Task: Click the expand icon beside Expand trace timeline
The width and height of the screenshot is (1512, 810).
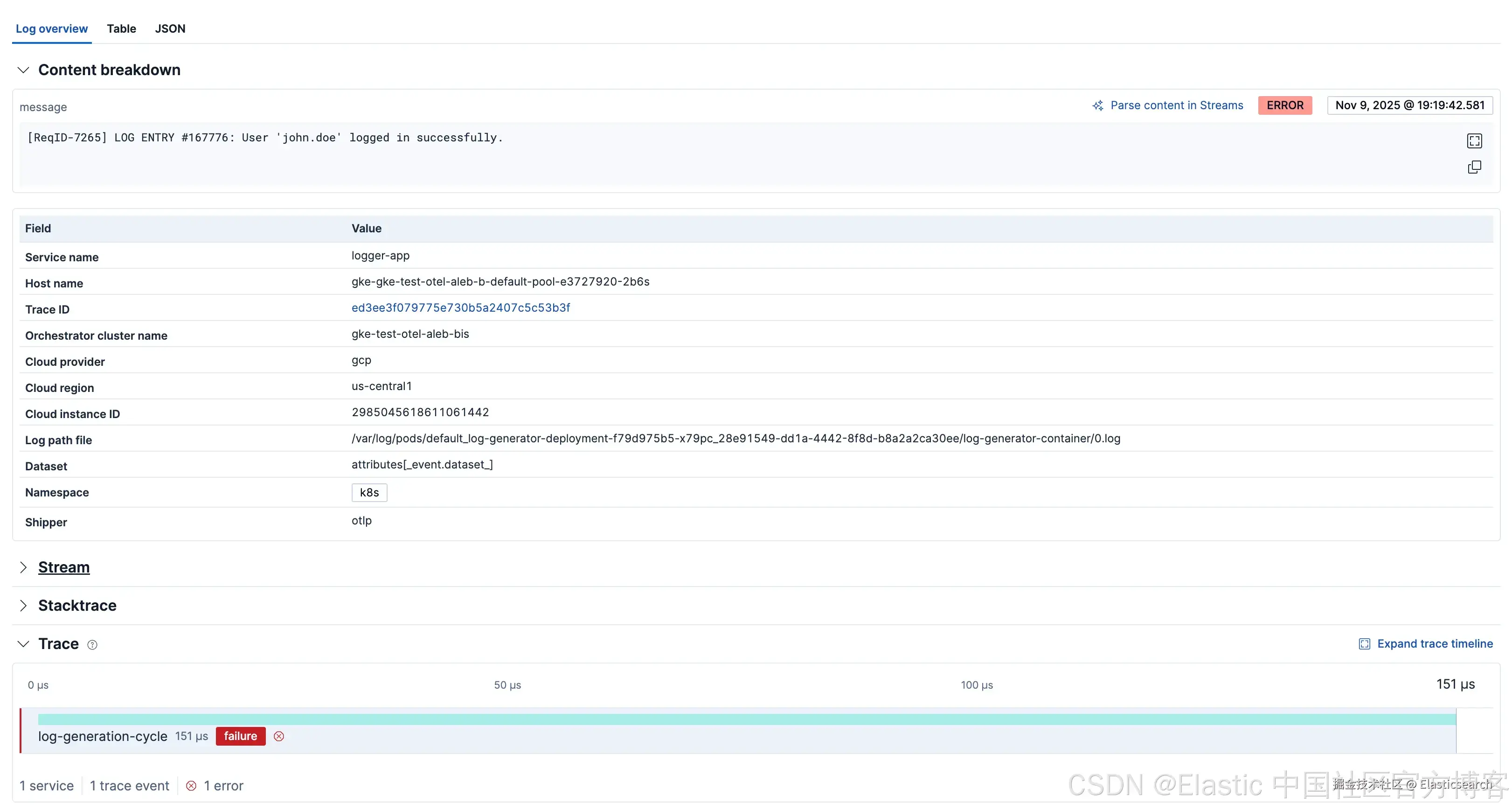Action: click(1364, 644)
